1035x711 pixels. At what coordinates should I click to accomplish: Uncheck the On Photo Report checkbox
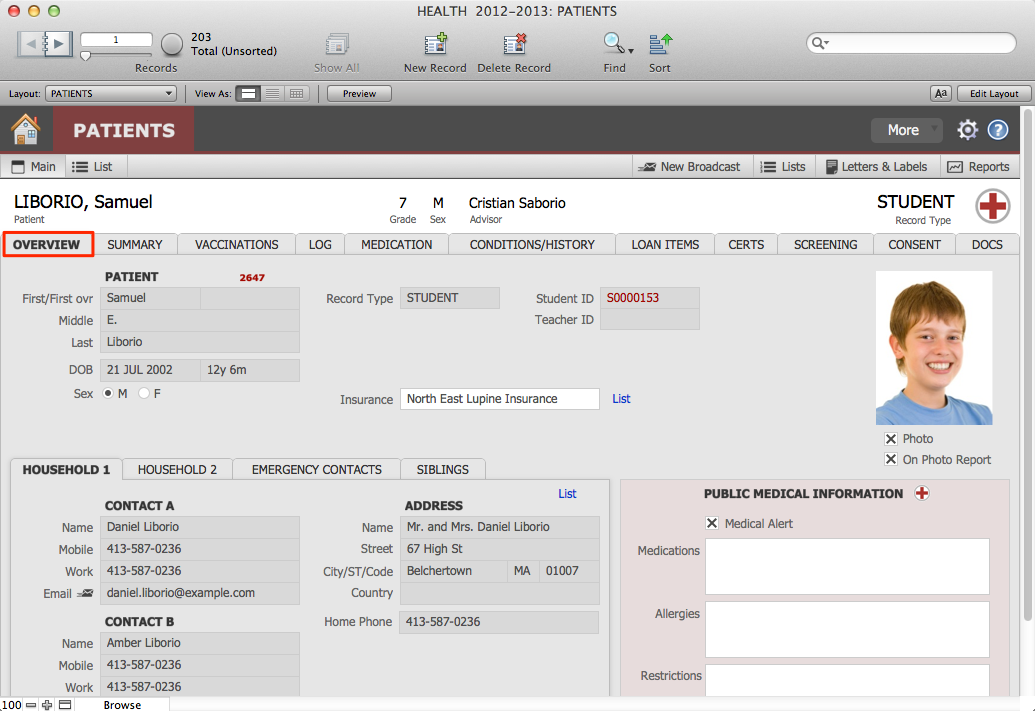point(891,460)
